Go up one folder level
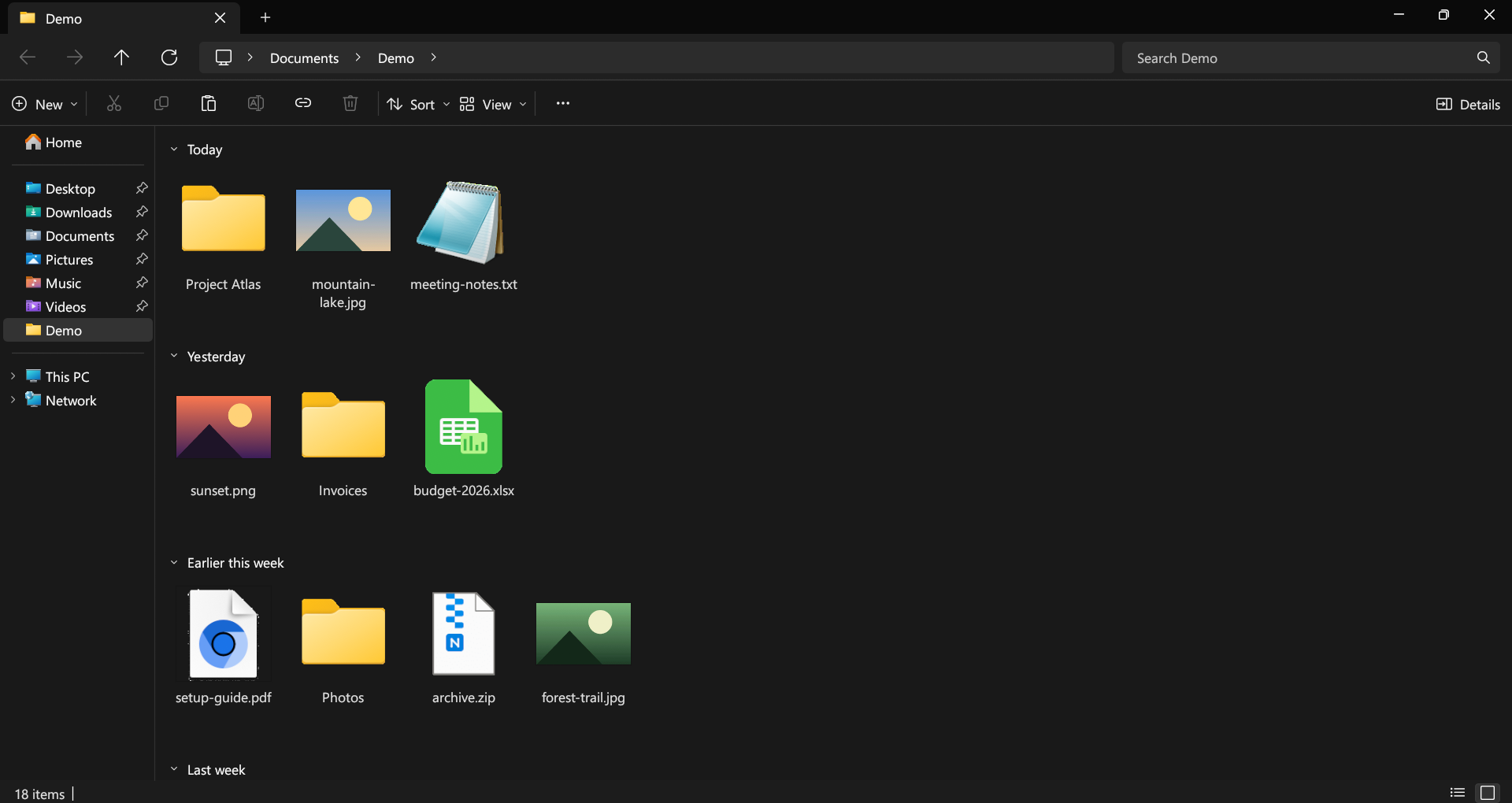The height and width of the screenshot is (803, 1512). (121, 57)
